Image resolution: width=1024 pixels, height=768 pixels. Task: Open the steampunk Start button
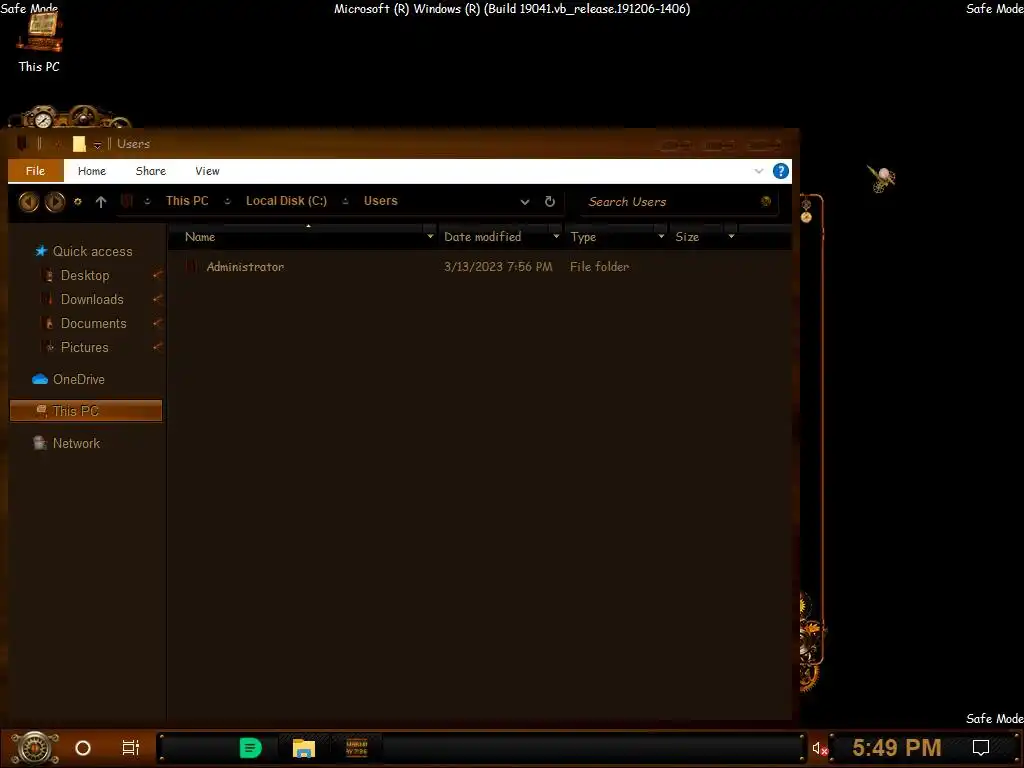[34, 748]
